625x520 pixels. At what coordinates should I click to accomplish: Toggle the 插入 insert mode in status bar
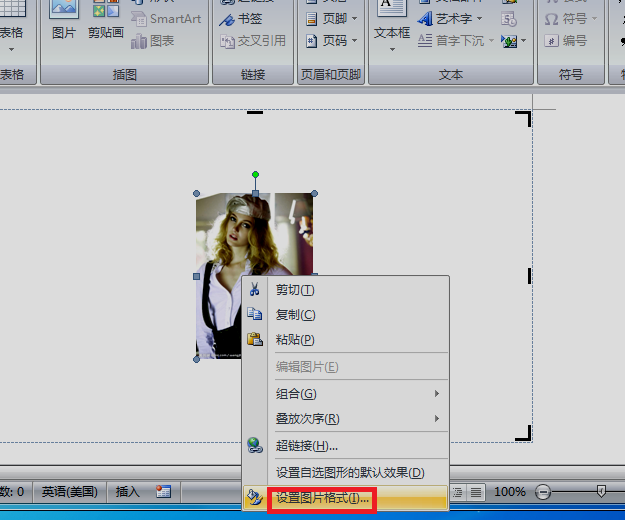[x=128, y=492]
